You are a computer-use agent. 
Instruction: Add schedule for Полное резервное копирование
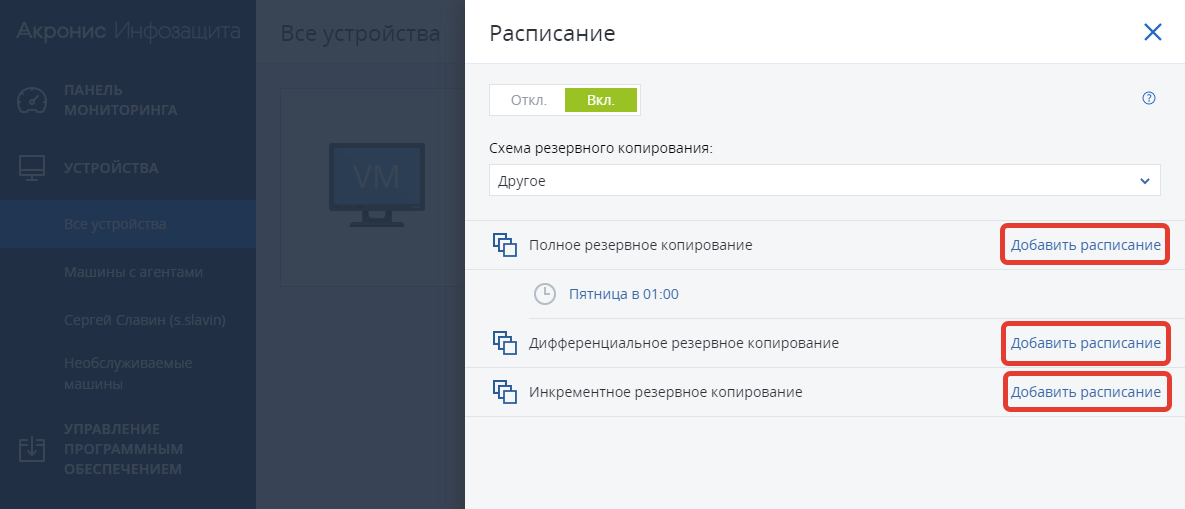(x=1085, y=245)
